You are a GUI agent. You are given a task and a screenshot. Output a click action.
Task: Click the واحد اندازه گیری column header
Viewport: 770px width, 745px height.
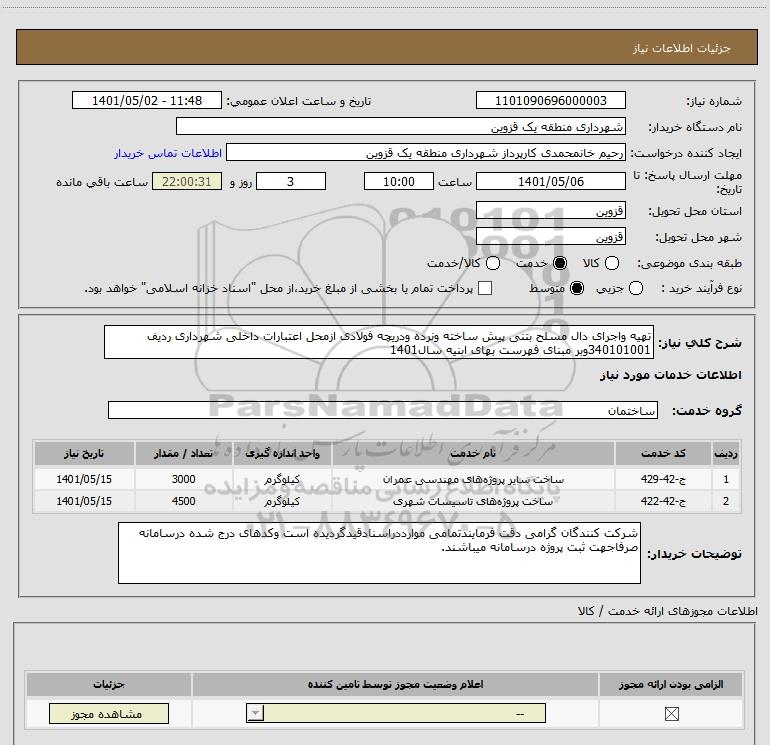pos(282,453)
